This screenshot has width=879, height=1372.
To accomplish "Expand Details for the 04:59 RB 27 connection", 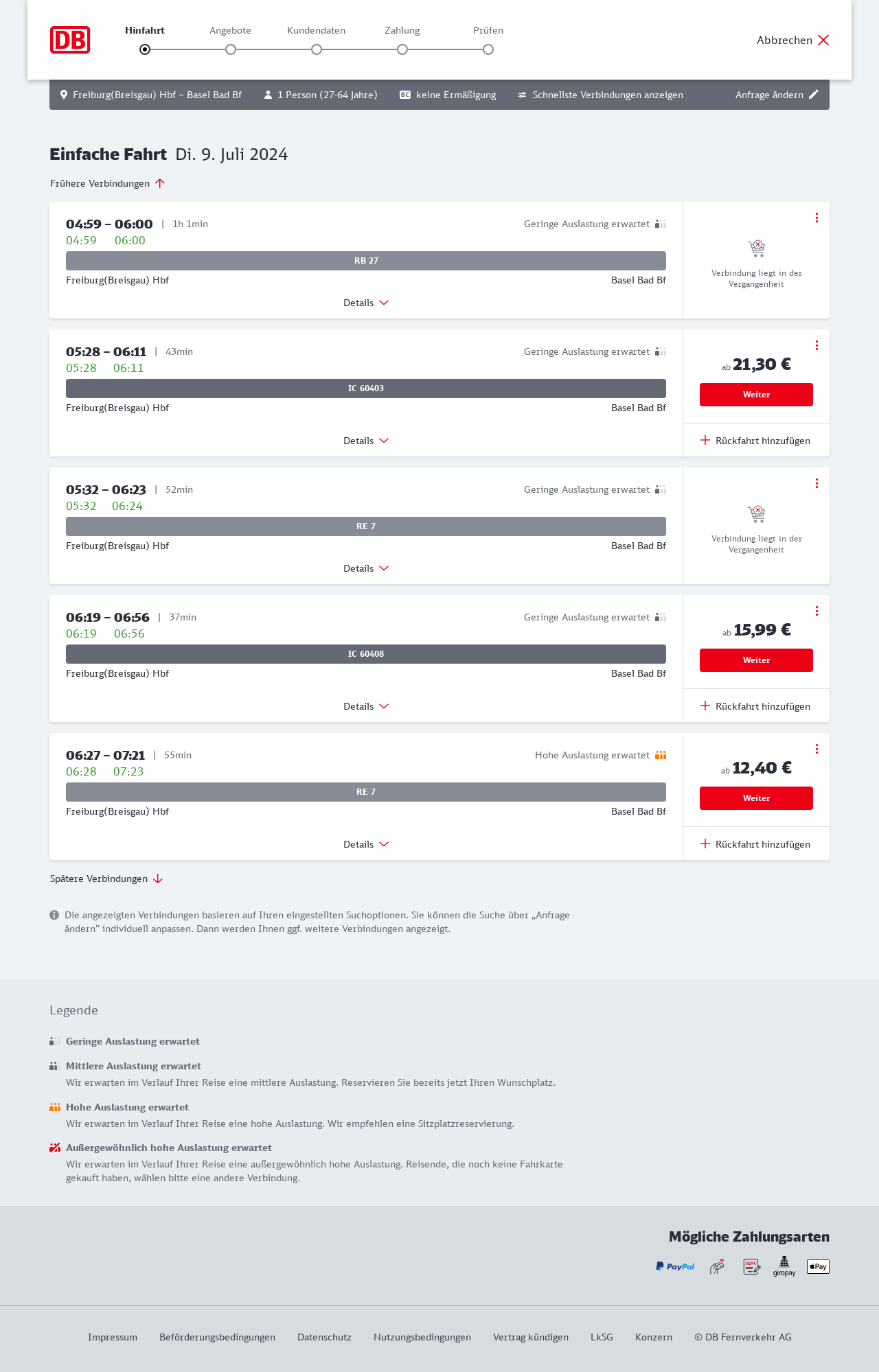I will 366,303.
